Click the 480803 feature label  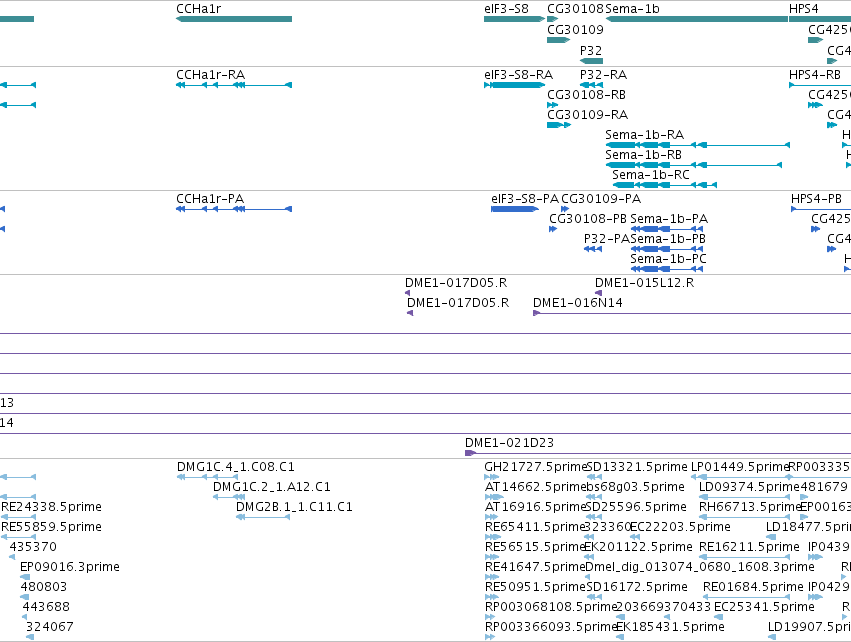(43, 587)
